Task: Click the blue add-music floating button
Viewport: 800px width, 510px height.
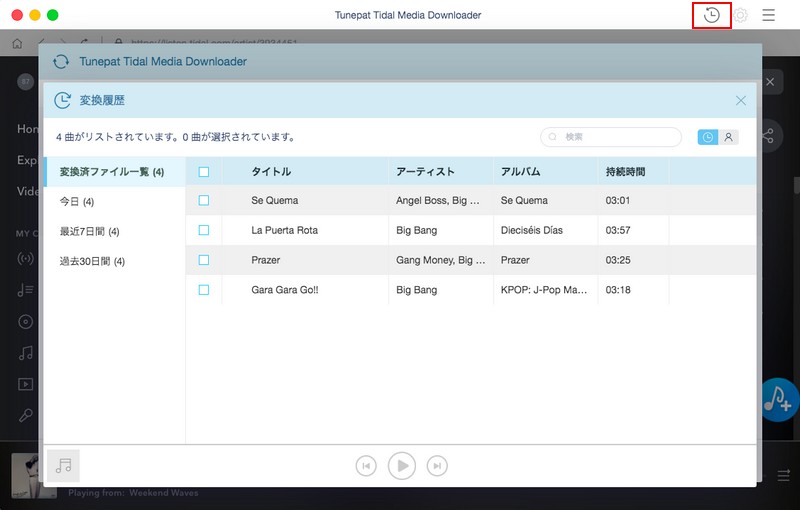Action: point(779,400)
